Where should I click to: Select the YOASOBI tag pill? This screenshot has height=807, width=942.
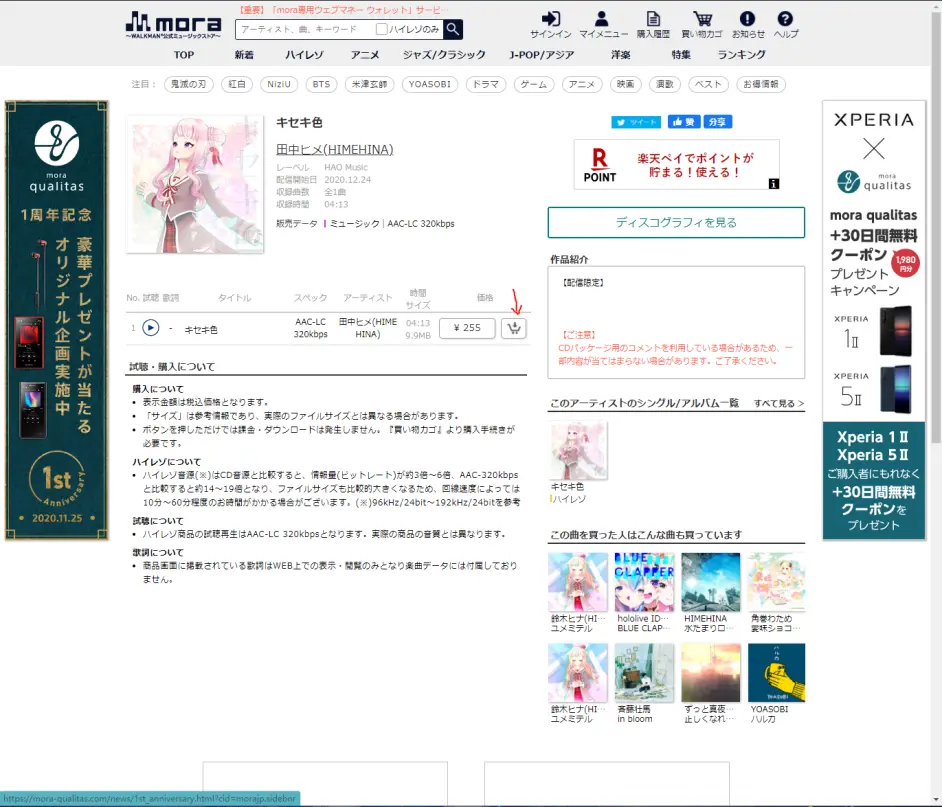coord(430,84)
